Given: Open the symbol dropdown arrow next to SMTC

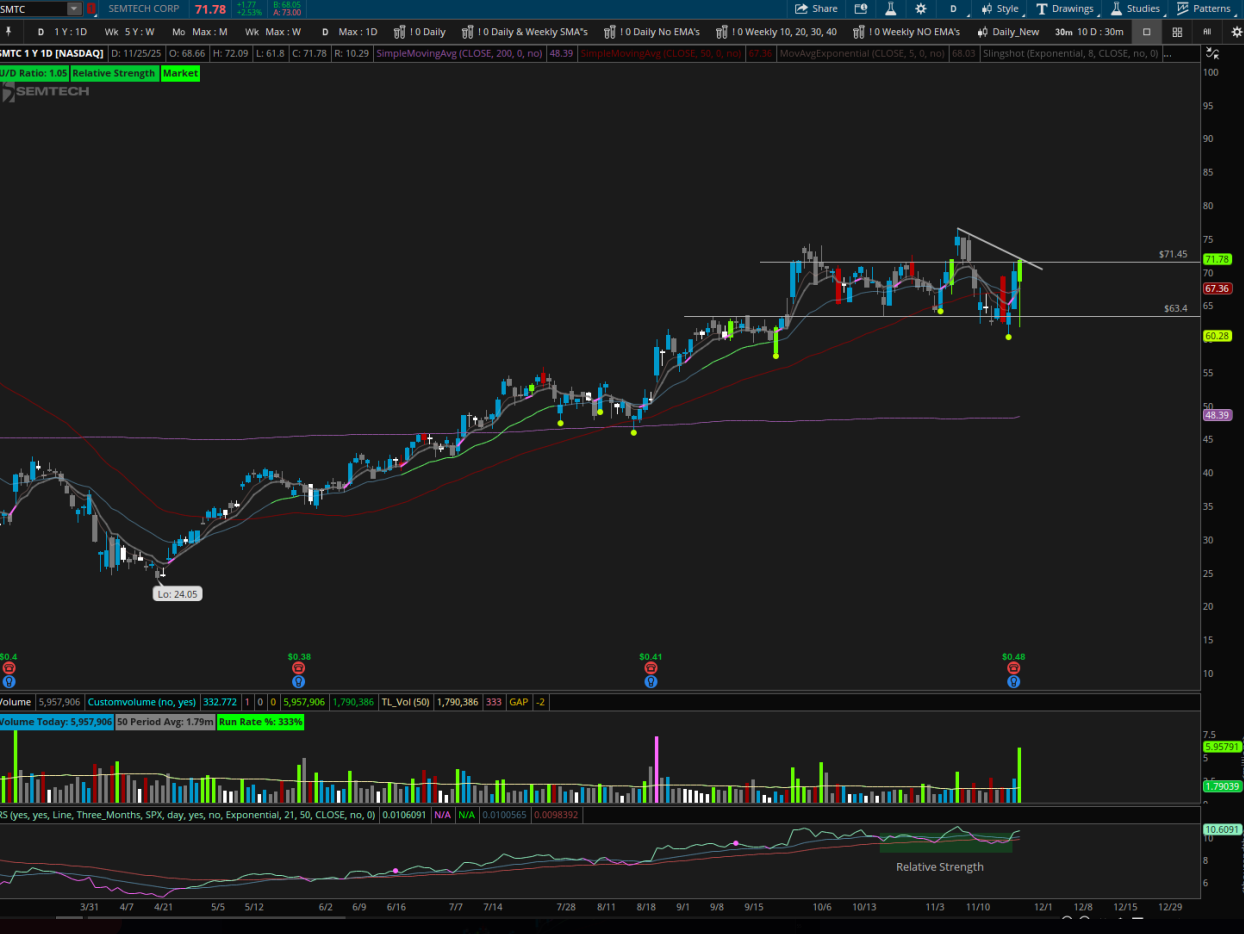Looking at the screenshot, I should [x=75, y=8].
